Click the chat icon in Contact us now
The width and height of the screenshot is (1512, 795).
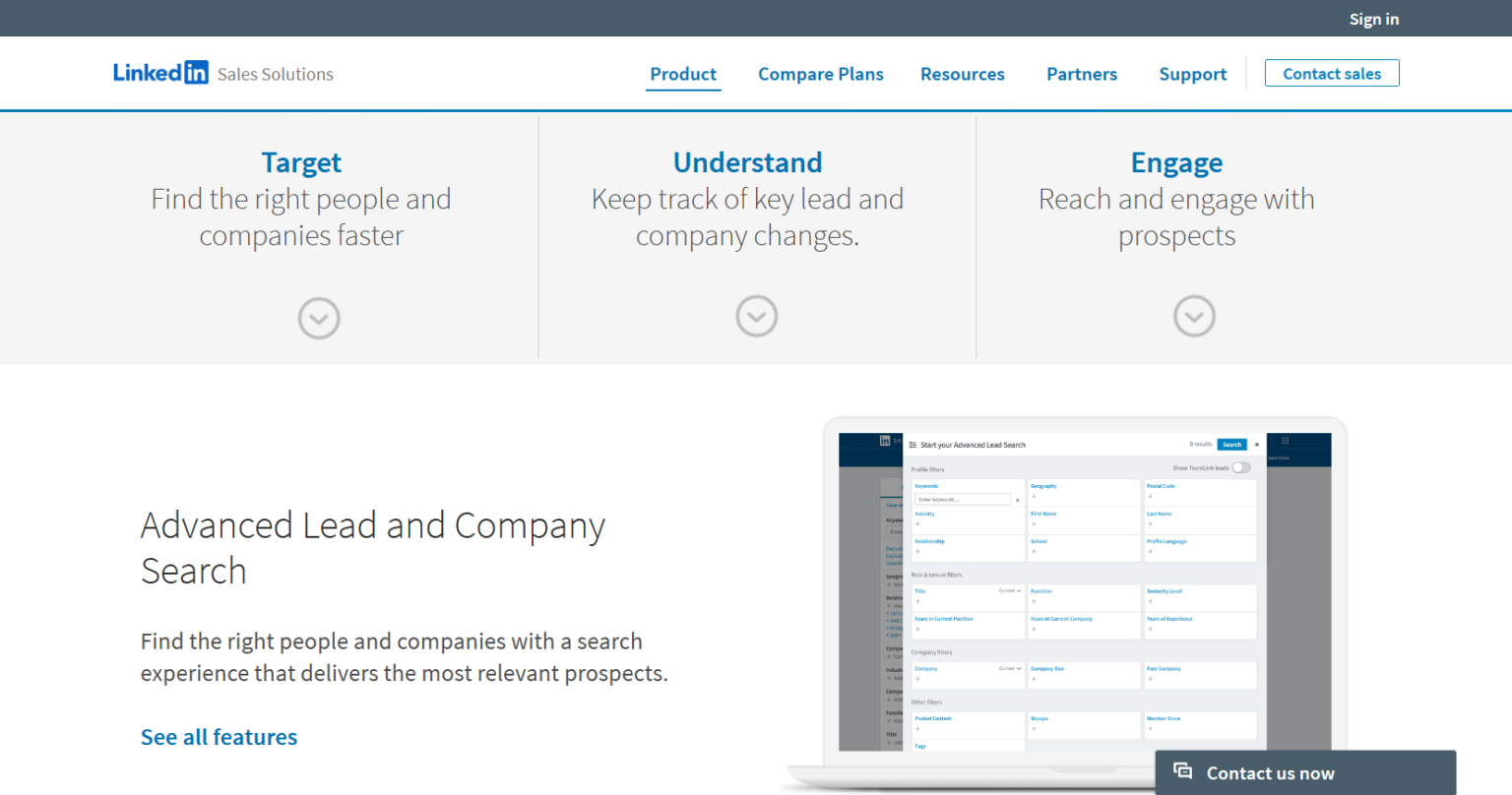point(1183,772)
